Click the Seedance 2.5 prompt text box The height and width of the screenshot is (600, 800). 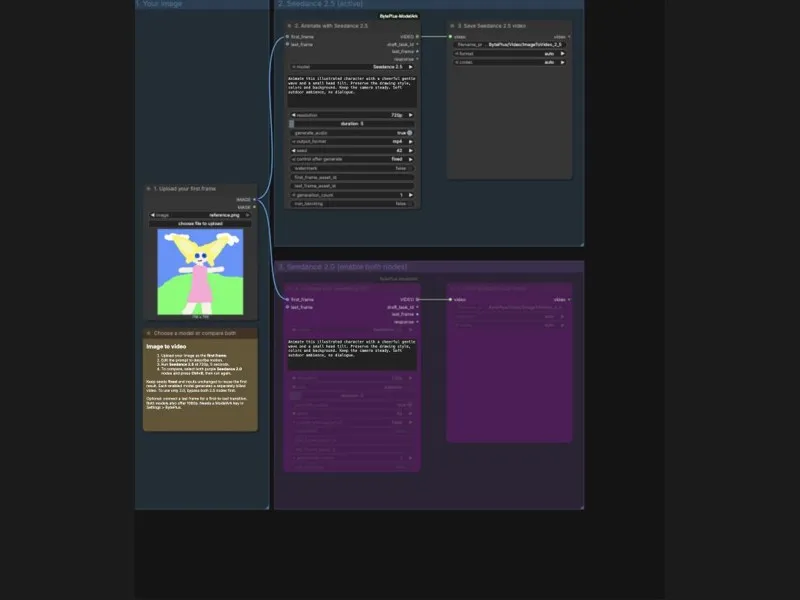[x=352, y=91]
